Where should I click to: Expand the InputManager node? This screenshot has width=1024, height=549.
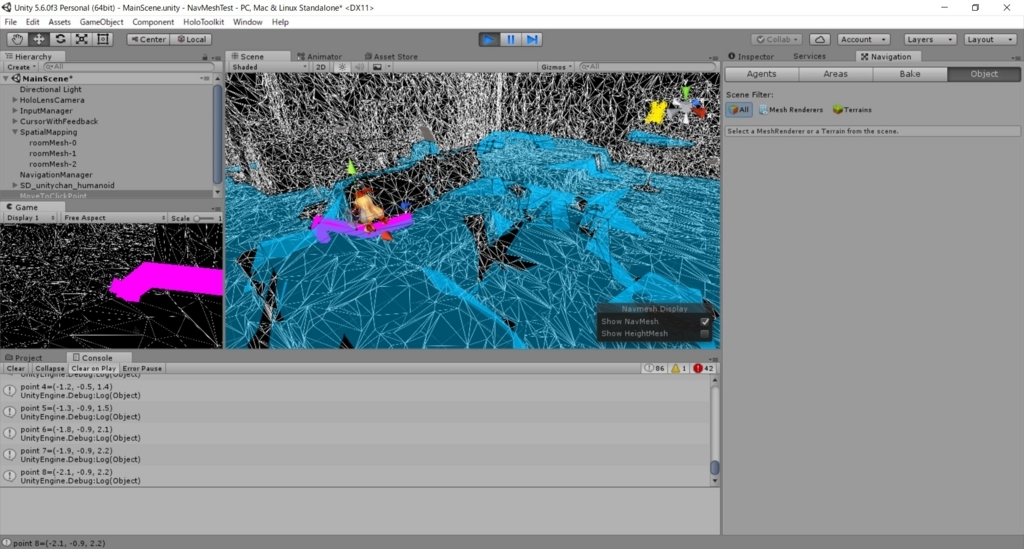[14, 111]
